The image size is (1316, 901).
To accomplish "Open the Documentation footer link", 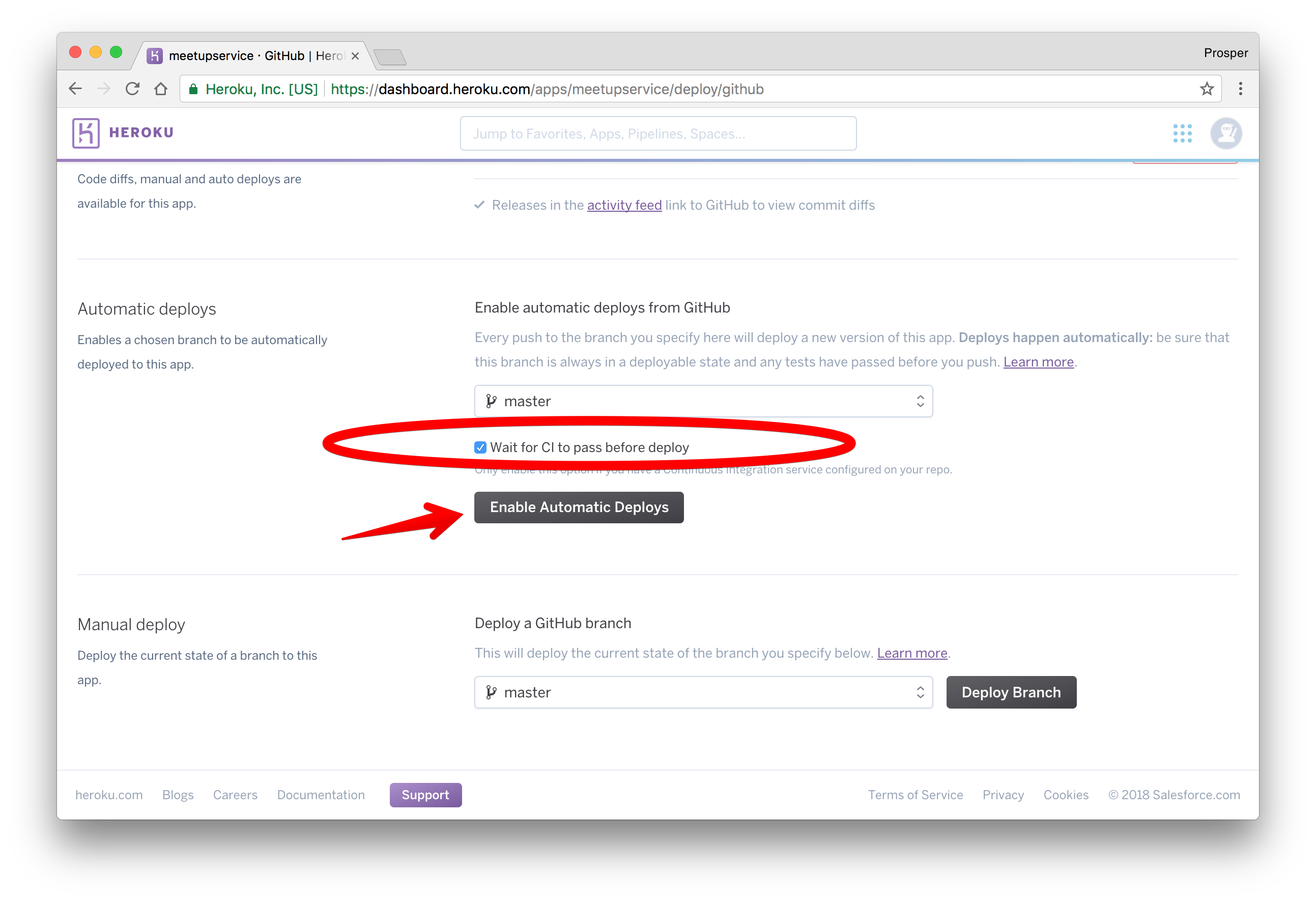I will [321, 795].
